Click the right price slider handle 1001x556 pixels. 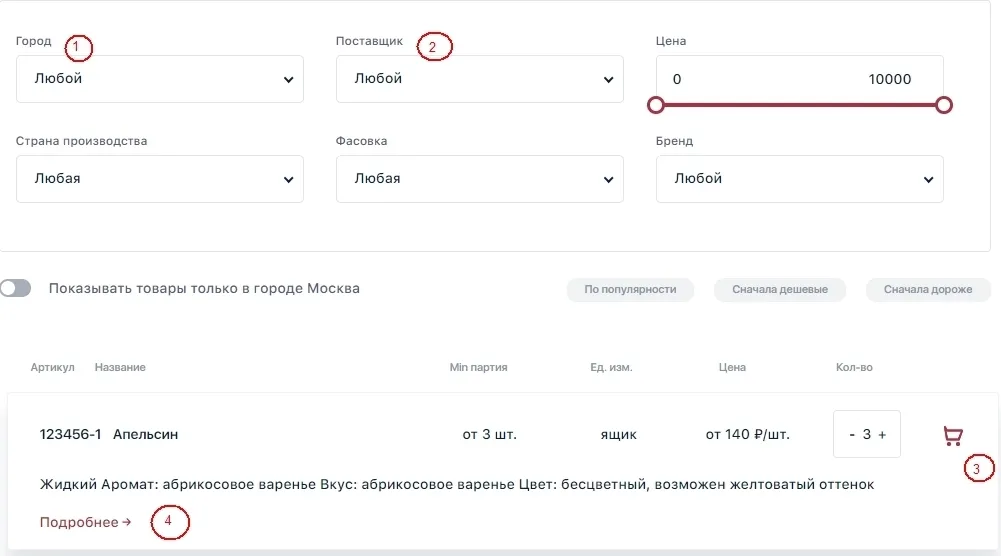point(944,105)
